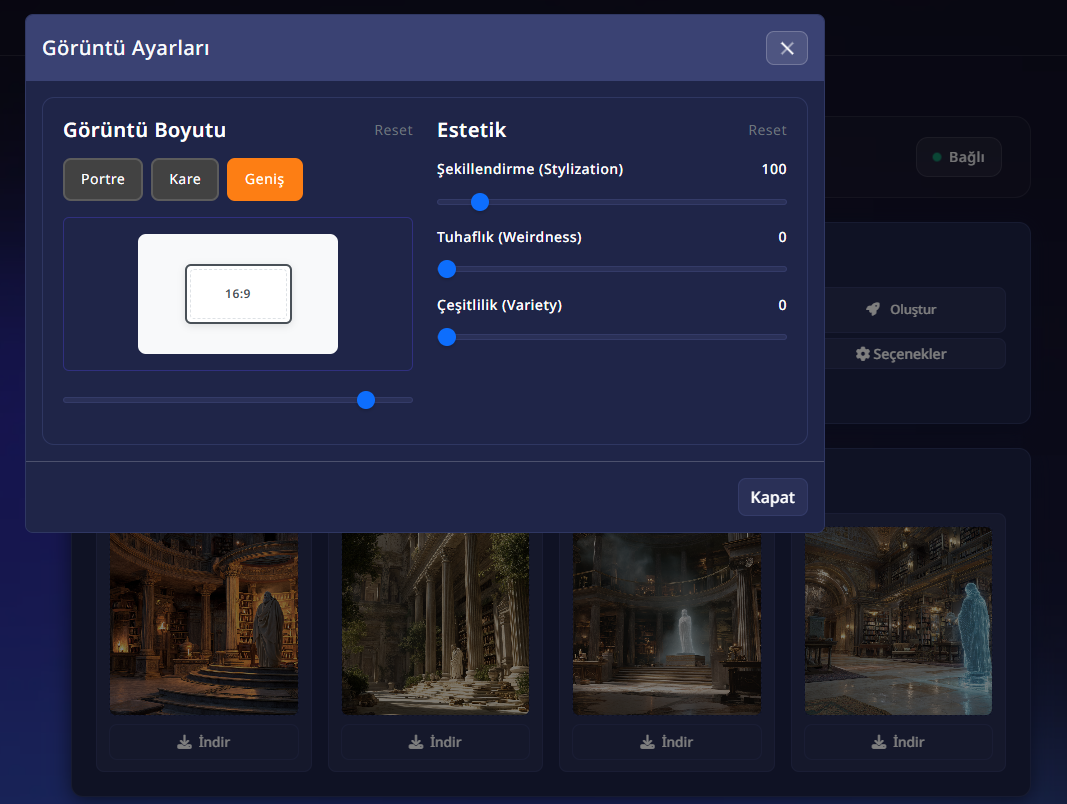Click the Tuhaflık (Weirdness) label

click(x=509, y=237)
